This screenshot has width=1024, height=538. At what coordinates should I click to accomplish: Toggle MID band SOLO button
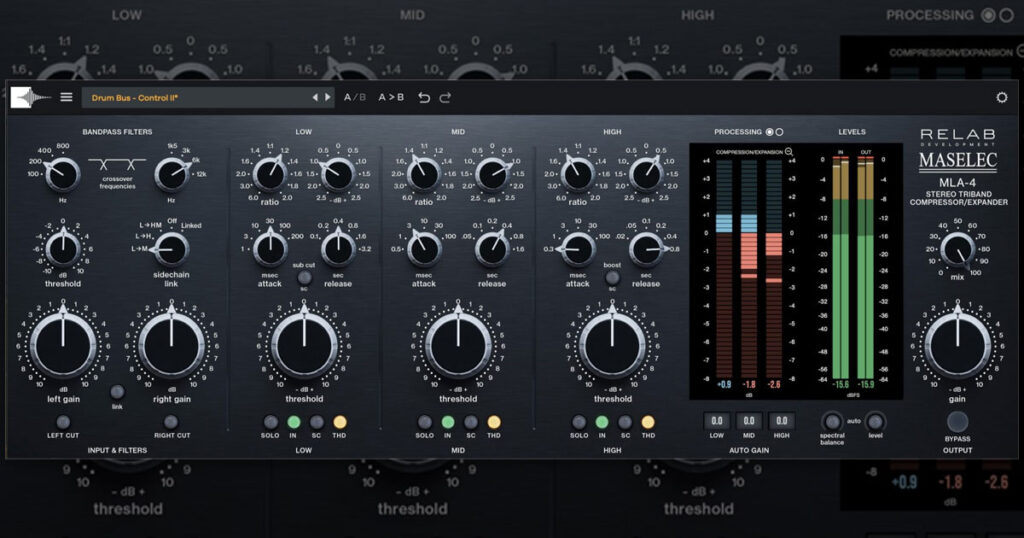pos(424,422)
